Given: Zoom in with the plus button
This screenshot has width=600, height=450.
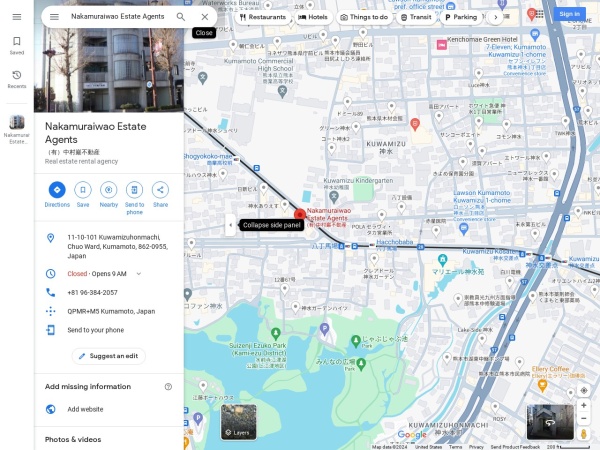Looking at the screenshot, I should (x=584, y=407).
